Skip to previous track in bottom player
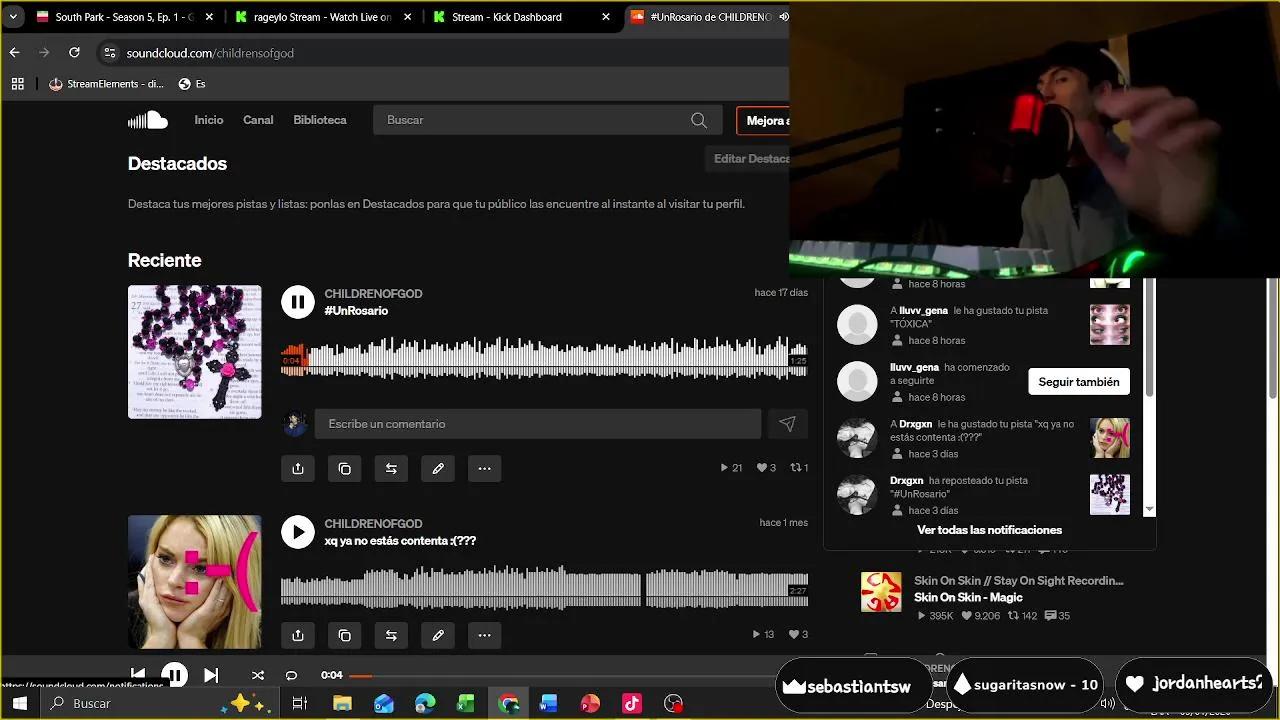Viewport: 1280px width, 720px height. (138, 675)
